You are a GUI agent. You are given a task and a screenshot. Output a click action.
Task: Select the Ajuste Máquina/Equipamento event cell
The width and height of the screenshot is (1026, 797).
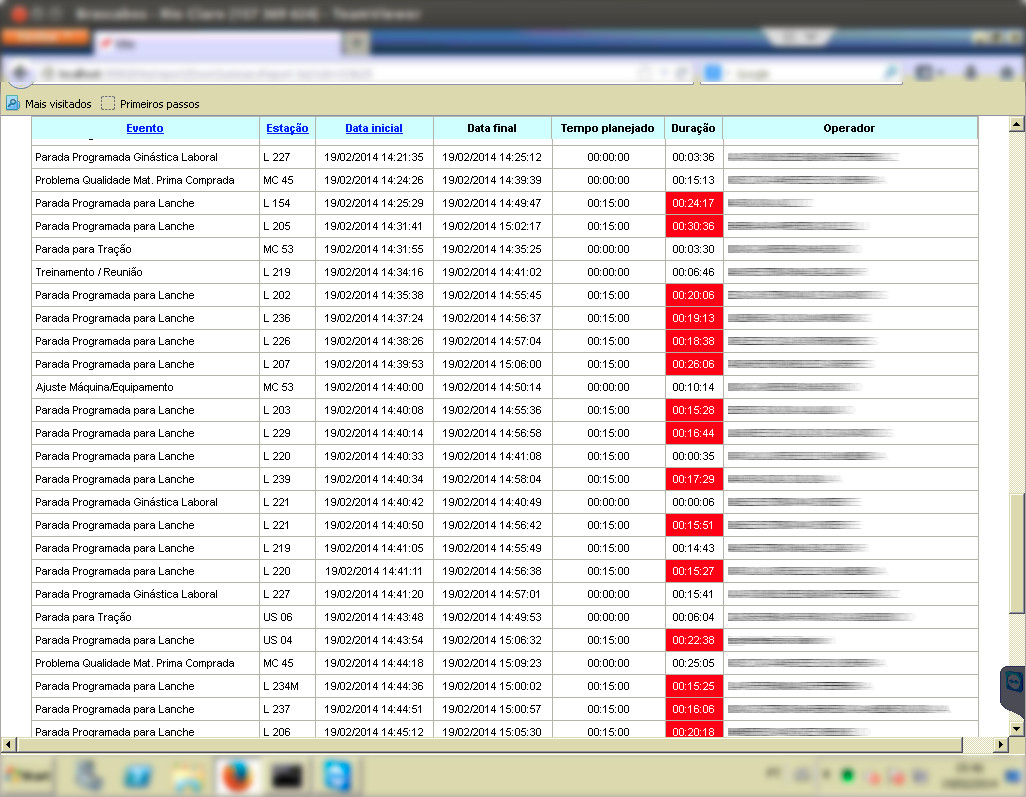145,387
